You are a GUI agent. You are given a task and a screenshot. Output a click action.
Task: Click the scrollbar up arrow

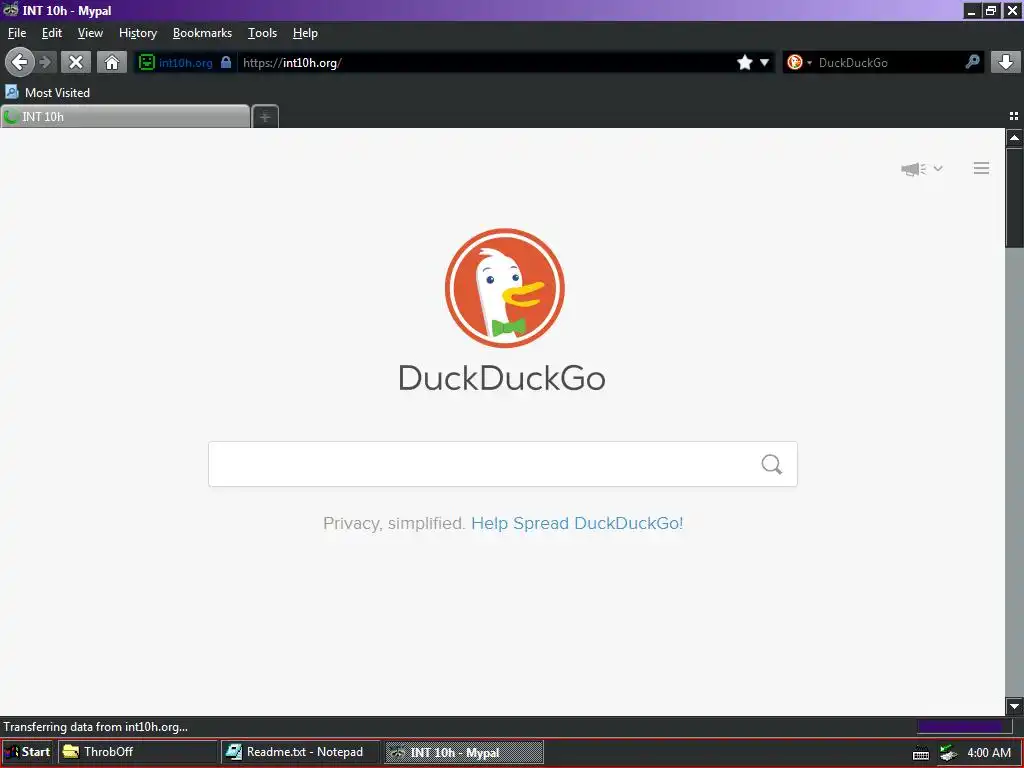coord(1014,138)
